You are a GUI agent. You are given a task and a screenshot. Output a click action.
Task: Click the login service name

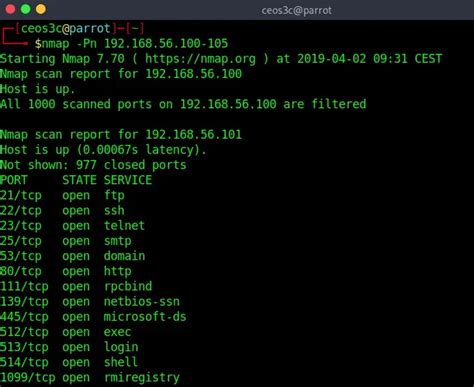coord(121,347)
